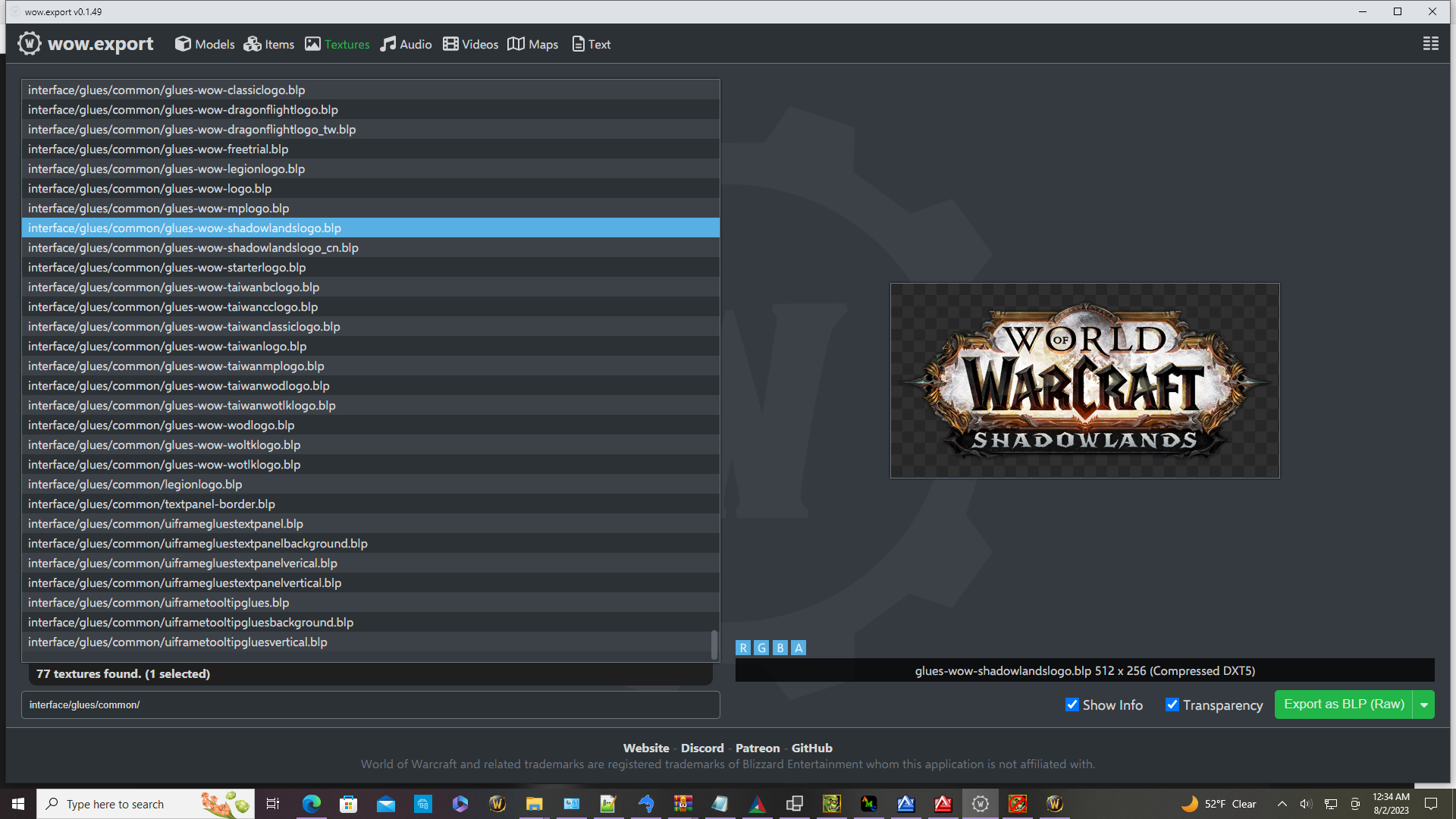This screenshot has width=1456, height=819.
Task: Select uiframegluestextpanelvertical.blp entry
Action: coord(371,582)
